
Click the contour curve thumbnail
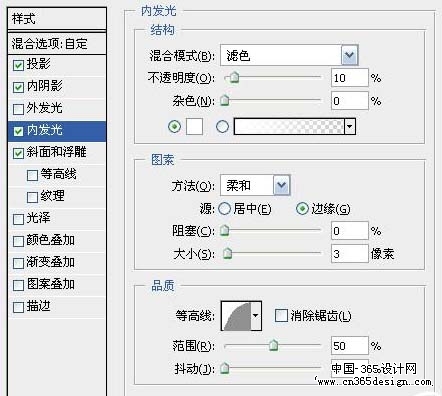coord(236,316)
